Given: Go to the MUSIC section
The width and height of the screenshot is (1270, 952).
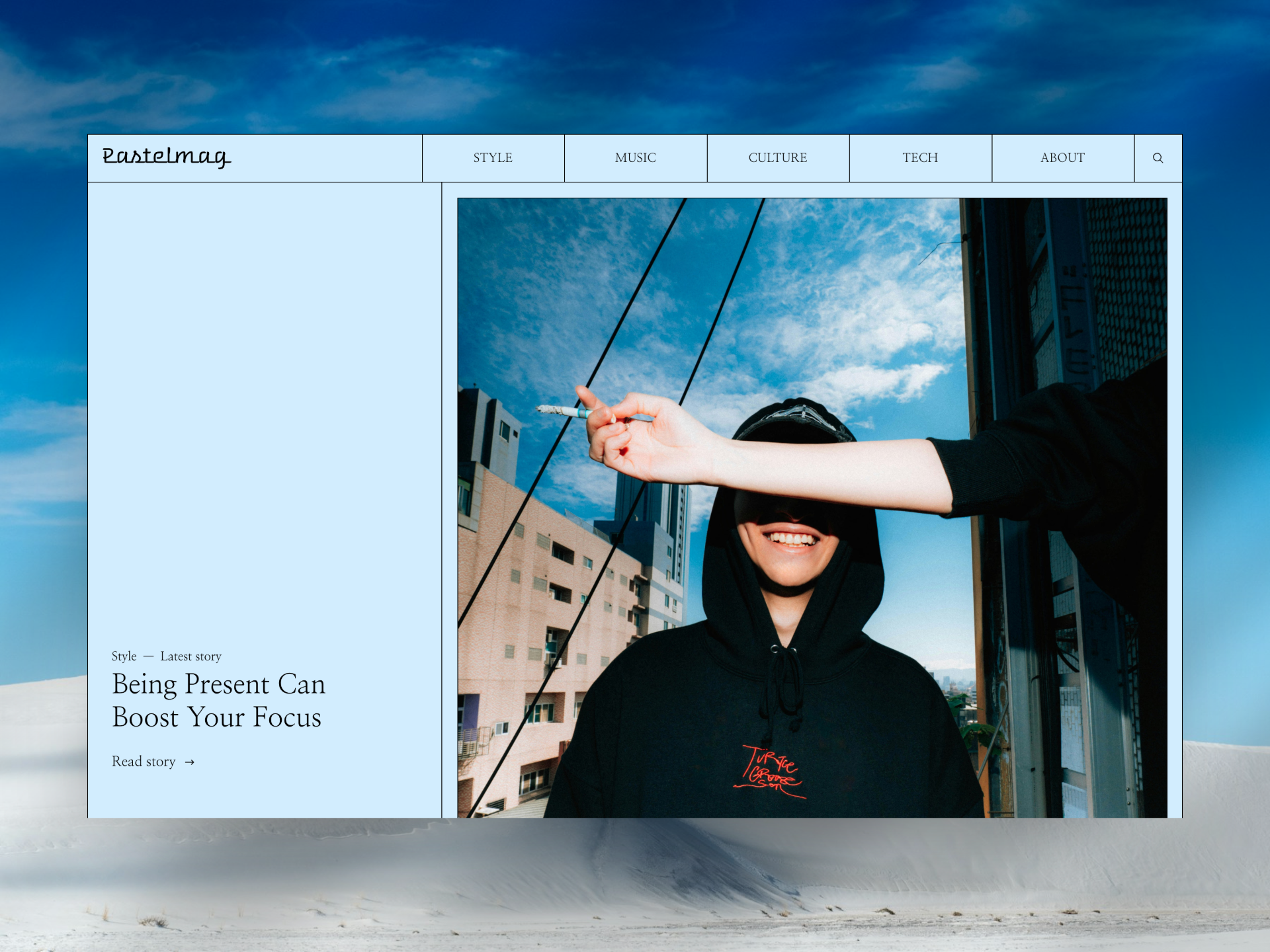Looking at the screenshot, I should coord(635,158).
